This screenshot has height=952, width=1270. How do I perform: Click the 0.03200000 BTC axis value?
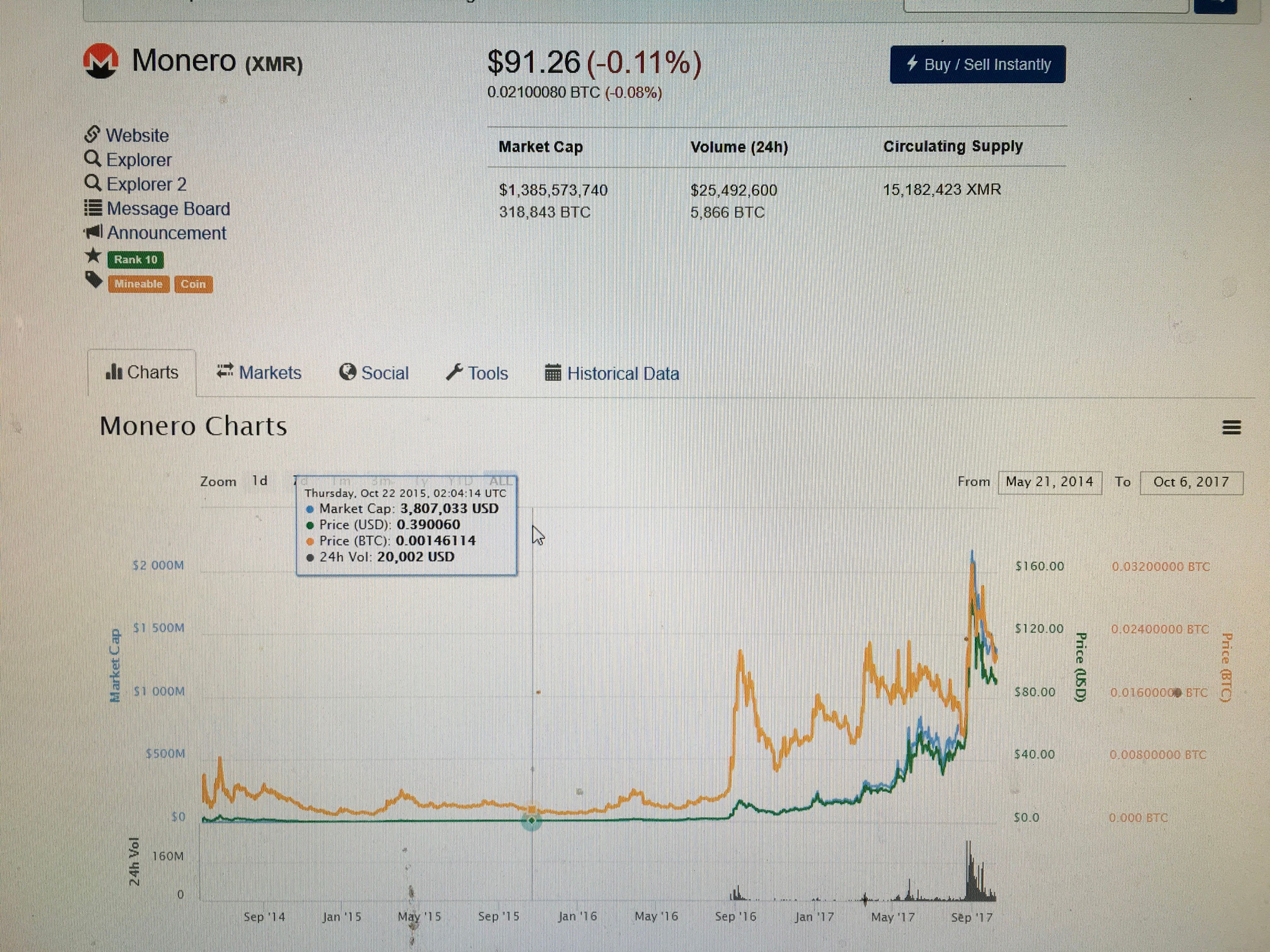click(x=1161, y=567)
